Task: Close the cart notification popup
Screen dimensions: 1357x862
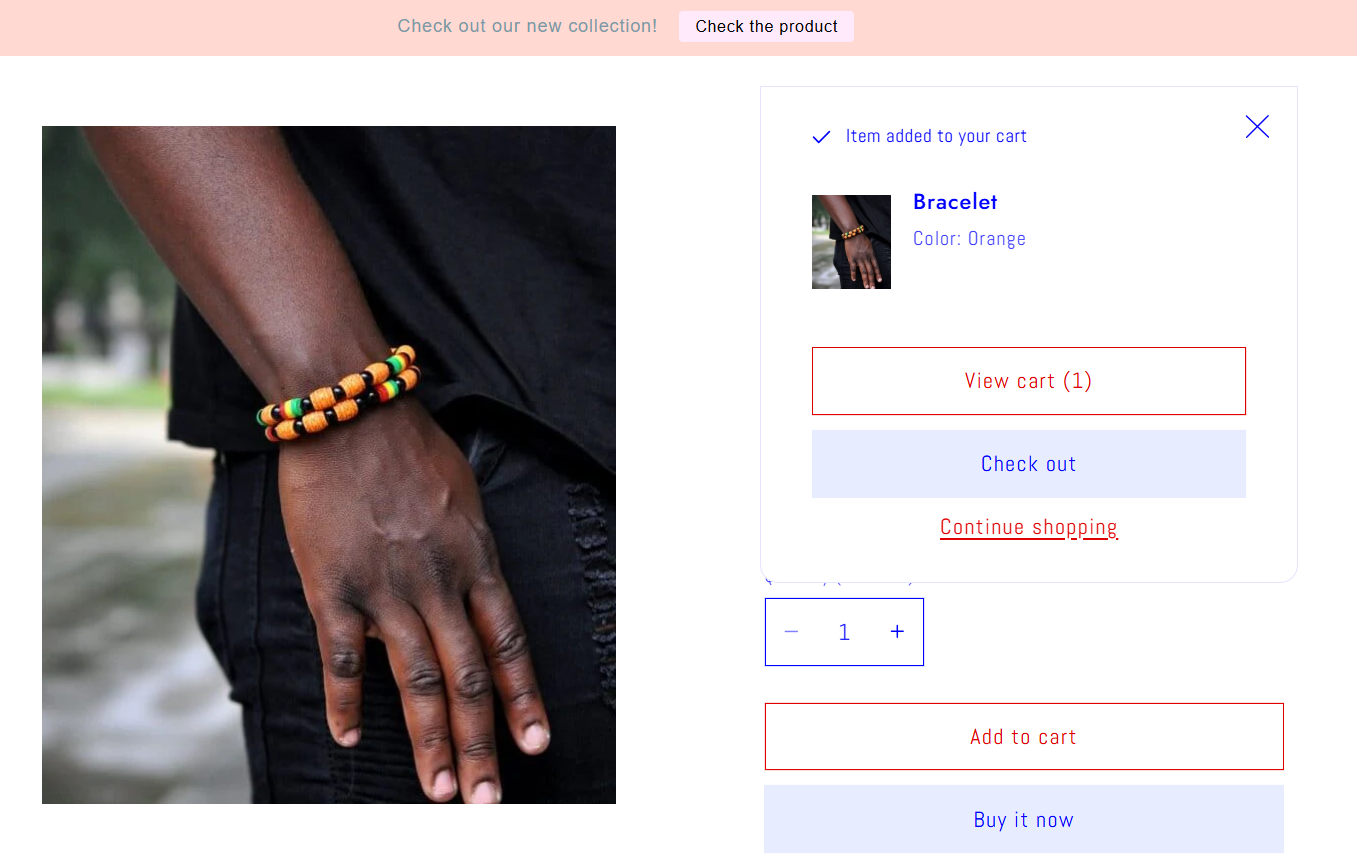Action: click(x=1257, y=126)
